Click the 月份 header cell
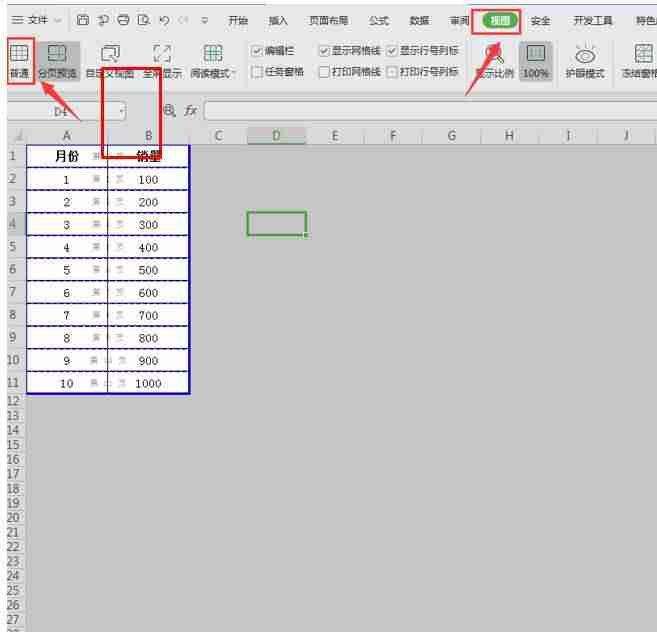 click(67, 156)
